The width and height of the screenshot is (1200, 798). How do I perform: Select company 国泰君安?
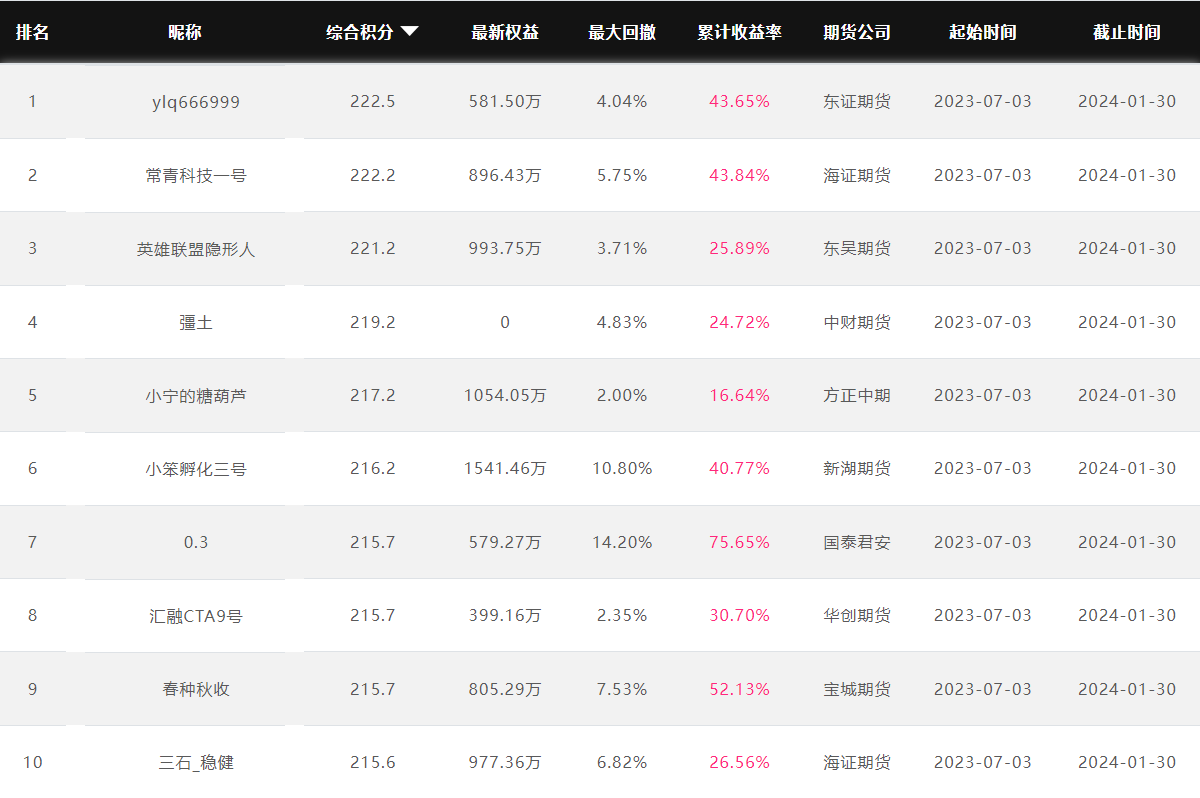(857, 542)
